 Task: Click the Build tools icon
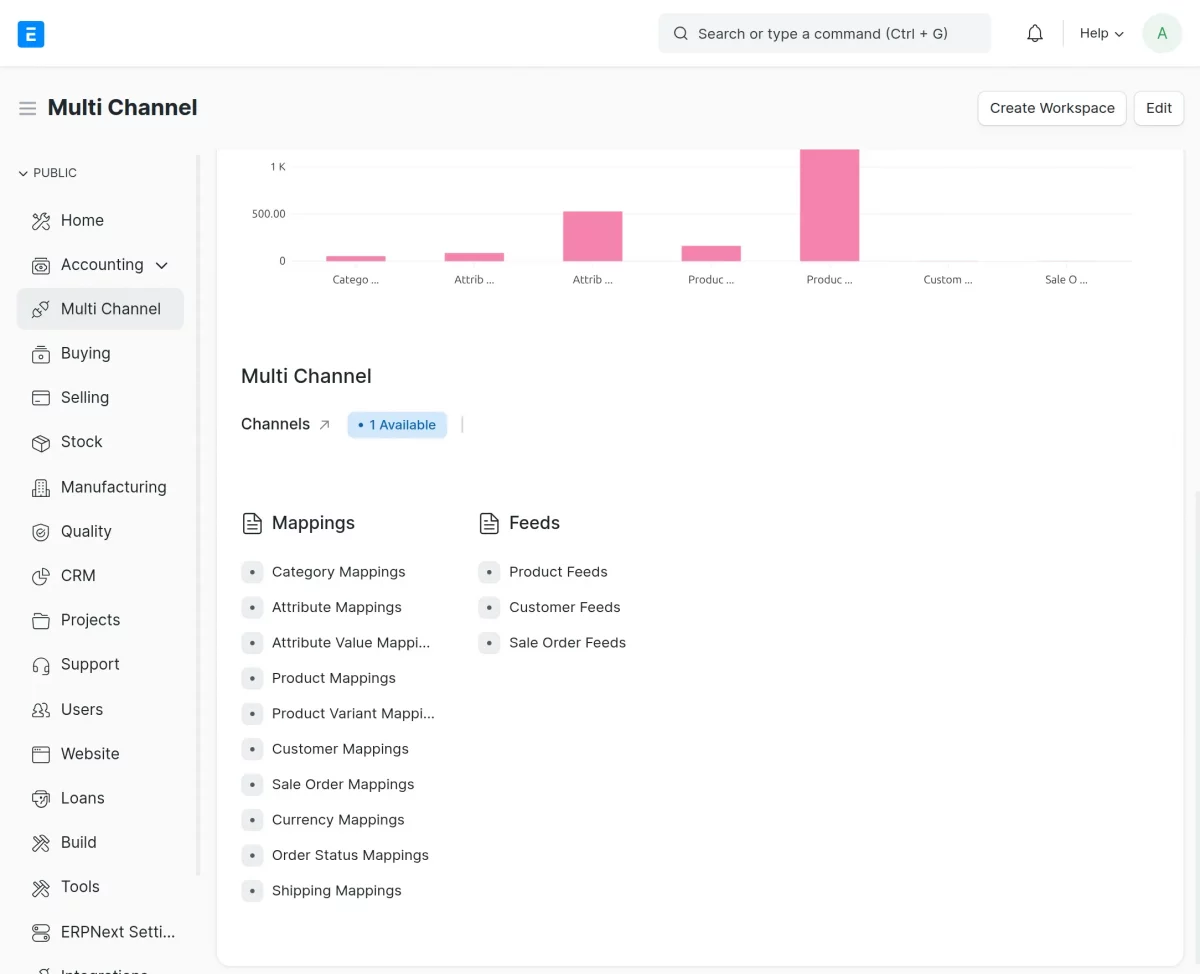pyautogui.click(x=41, y=843)
